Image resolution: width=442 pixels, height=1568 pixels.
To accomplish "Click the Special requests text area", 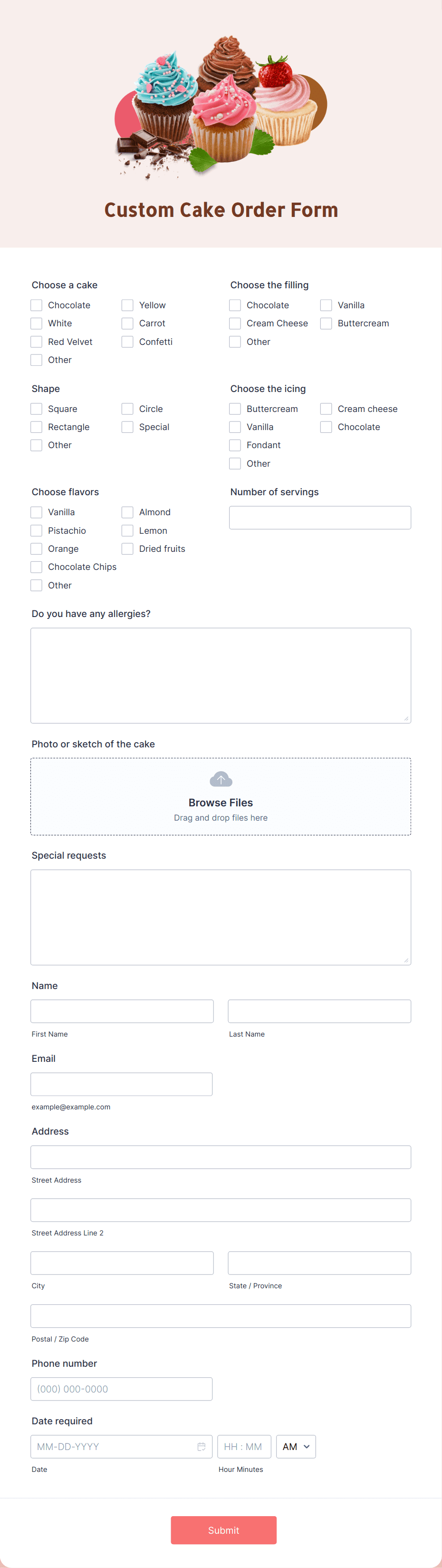I will [221, 916].
